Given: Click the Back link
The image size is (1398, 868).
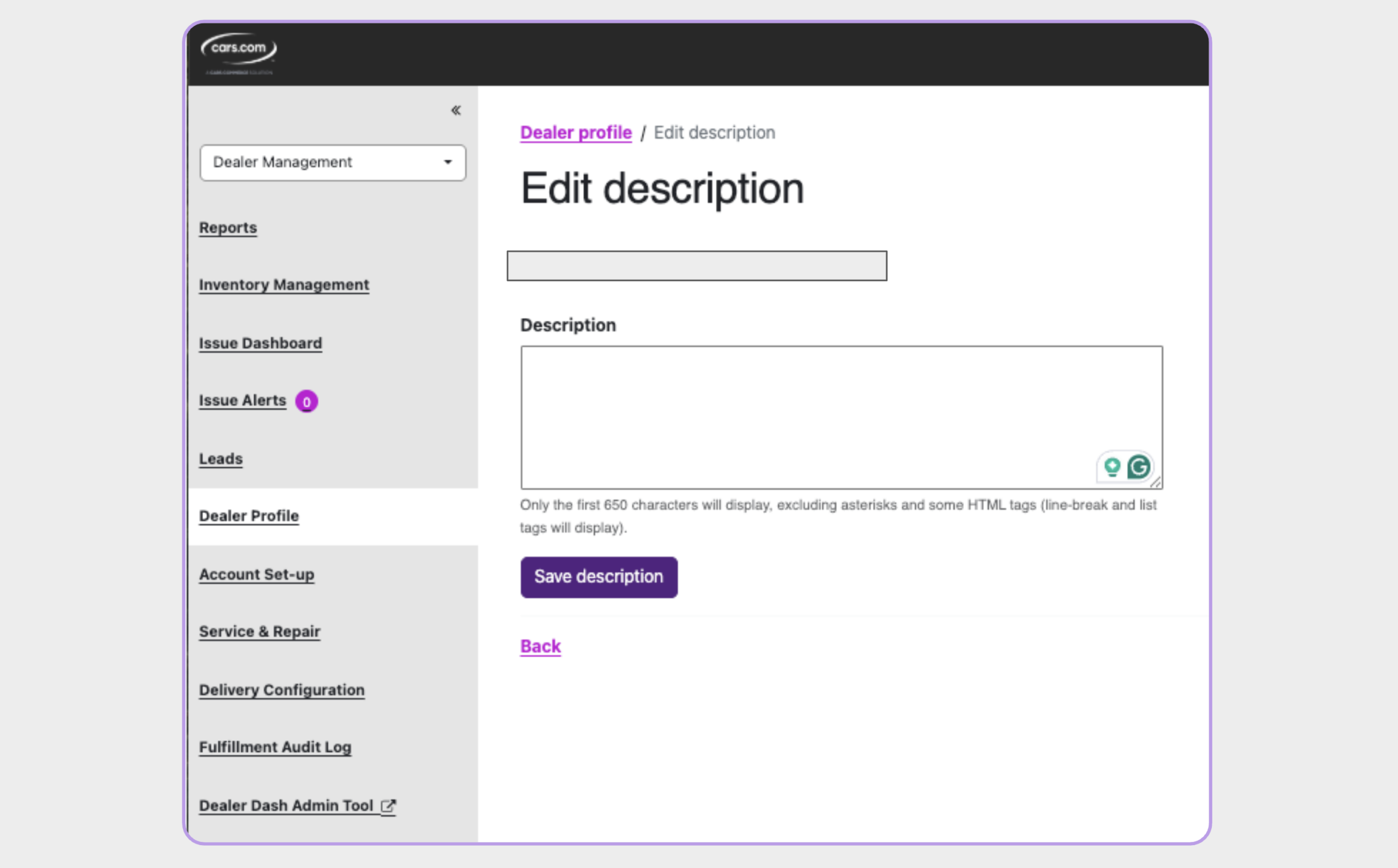Looking at the screenshot, I should [x=540, y=646].
